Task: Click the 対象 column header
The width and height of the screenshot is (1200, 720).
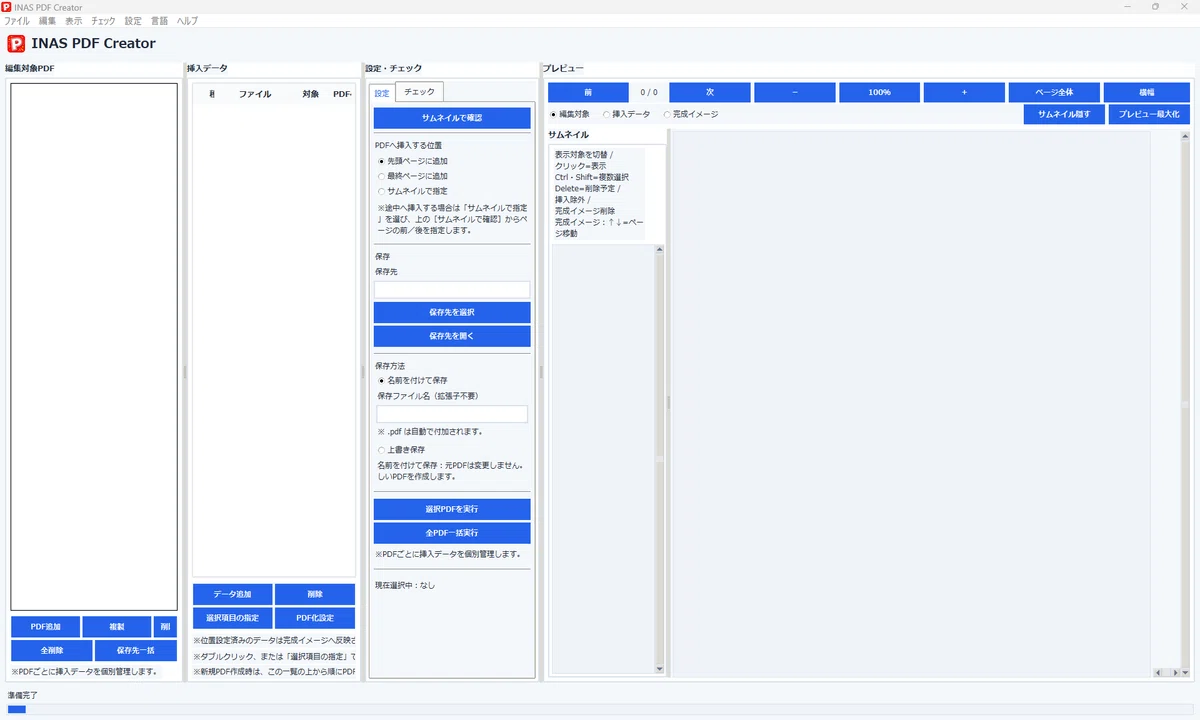Action: (310, 94)
